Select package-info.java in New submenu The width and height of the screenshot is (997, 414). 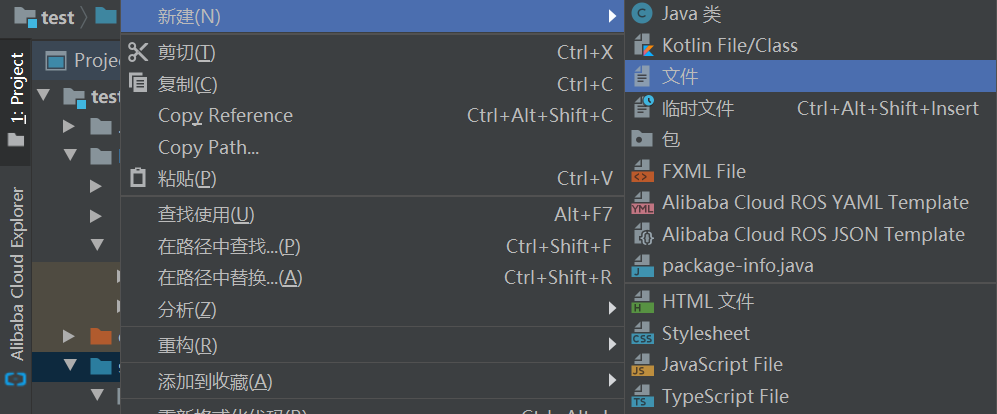tap(811, 266)
